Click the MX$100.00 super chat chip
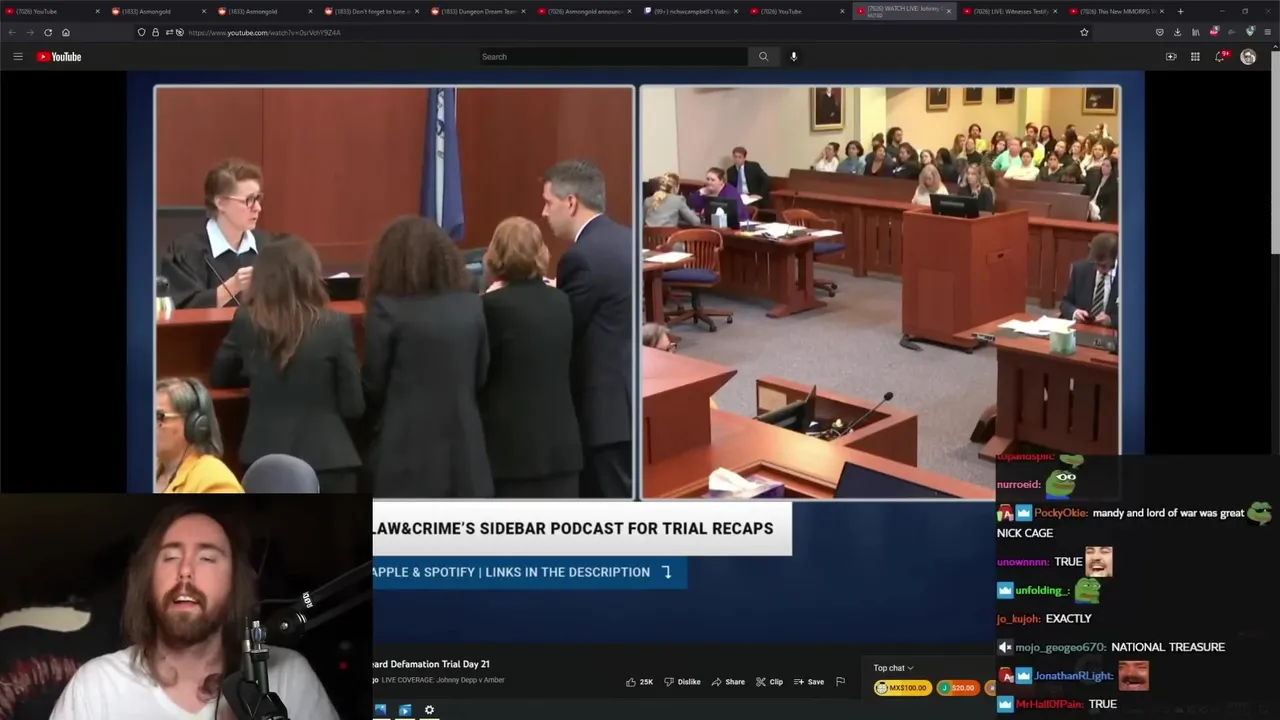This screenshot has height=720, width=1280. 902,688
